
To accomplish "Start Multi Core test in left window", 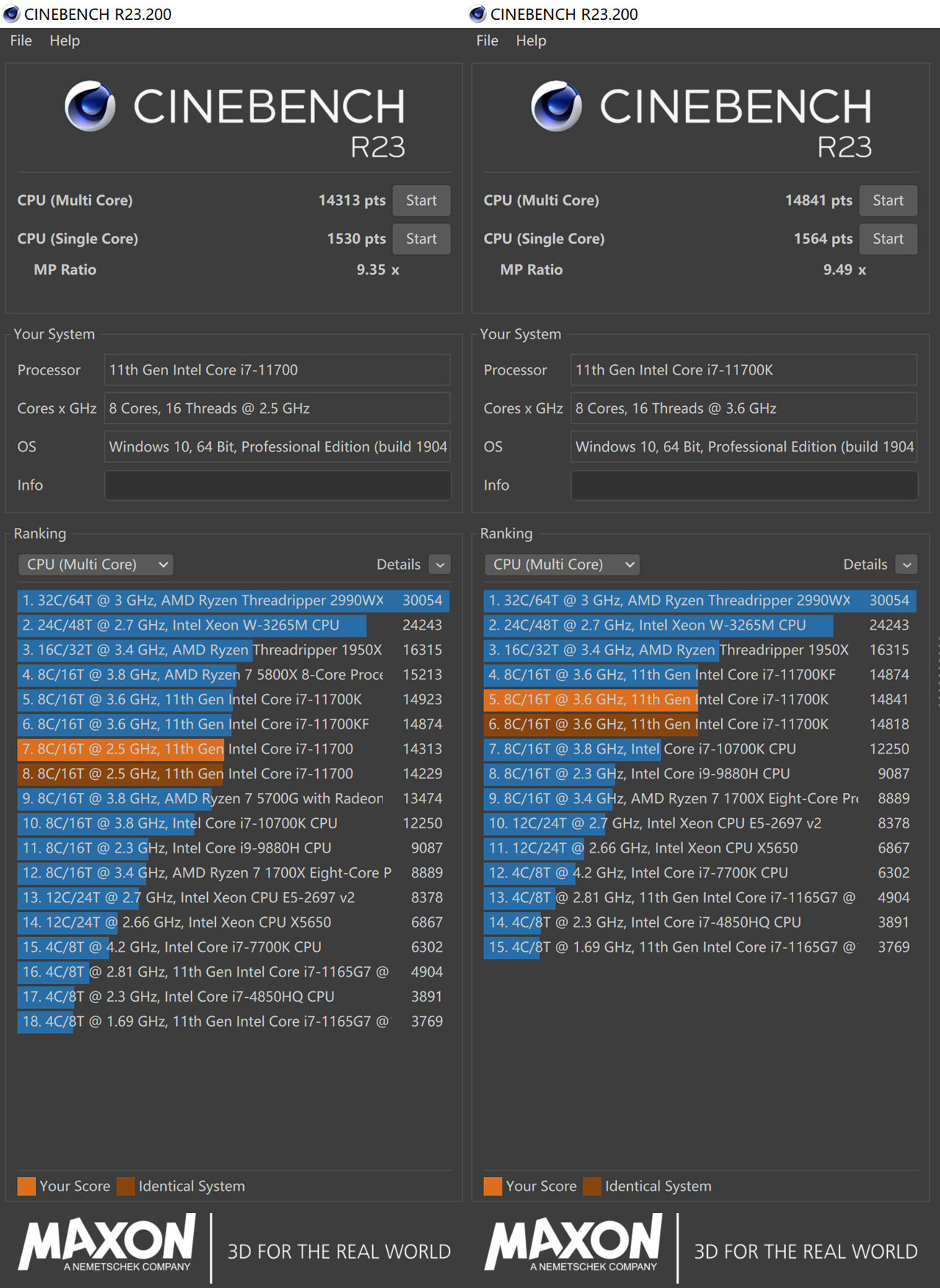I will [422, 200].
